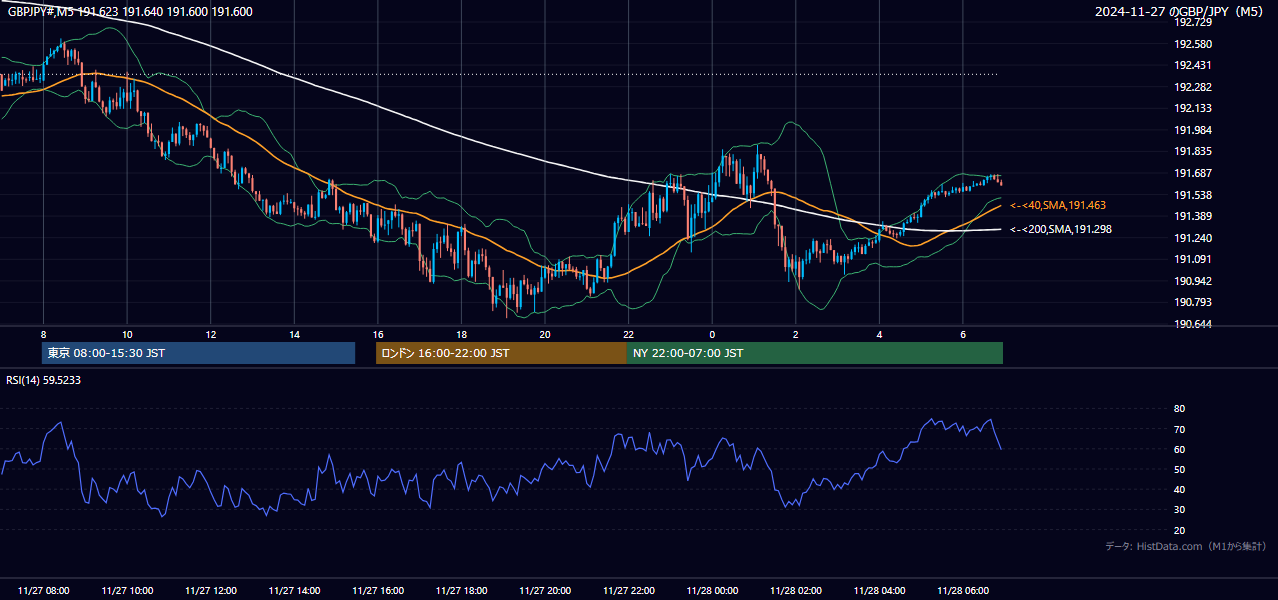Image resolution: width=1278 pixels, height=600 pixels.
Task: Click hour label 10 under the price chart
Action: tap(127, 334)
